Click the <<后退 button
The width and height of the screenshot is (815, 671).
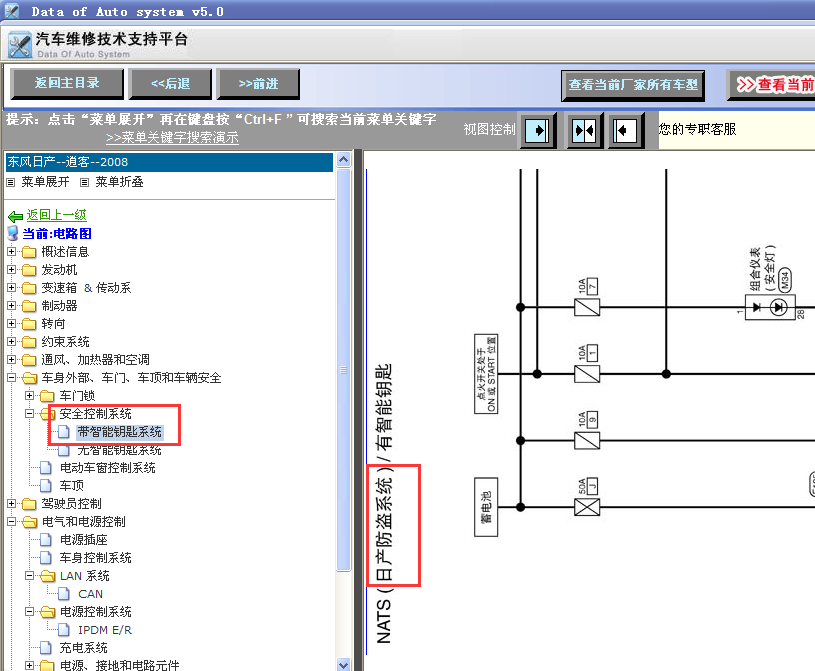click(x=170, y=84)
